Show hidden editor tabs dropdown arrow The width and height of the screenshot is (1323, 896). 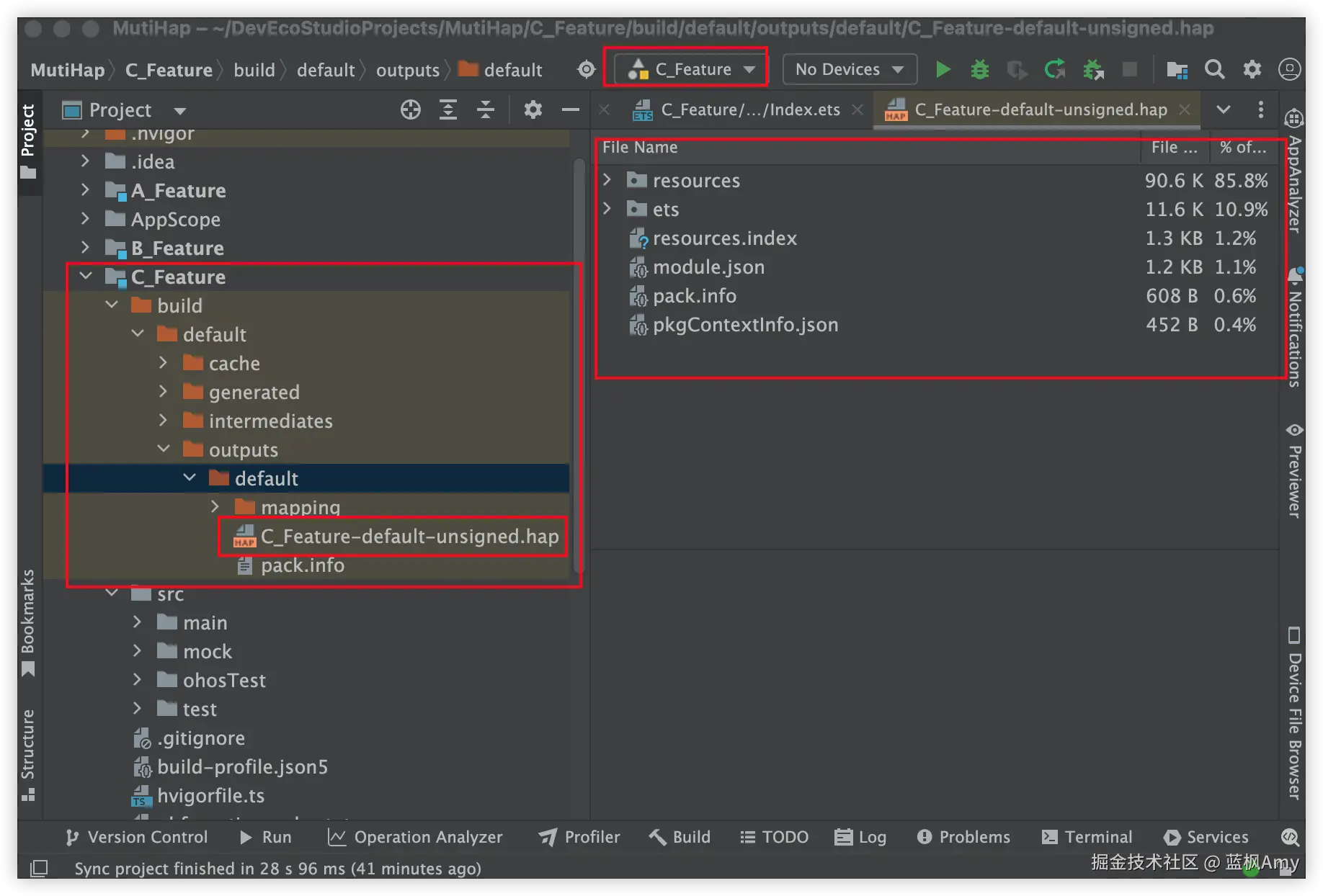(1223, 110)
